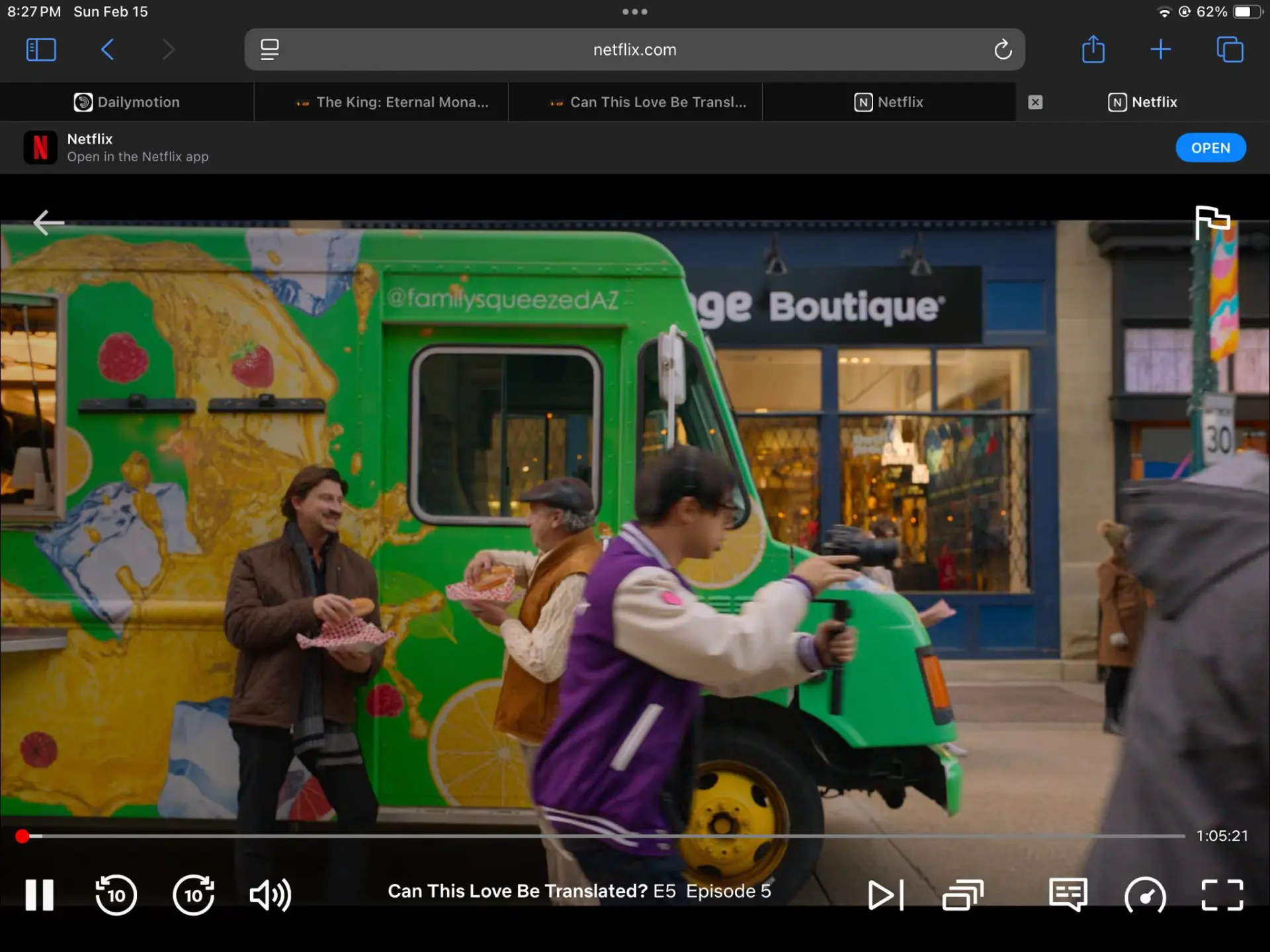Tap the multitasking three dots
The image size is (1270, 952).
(635, 12)
